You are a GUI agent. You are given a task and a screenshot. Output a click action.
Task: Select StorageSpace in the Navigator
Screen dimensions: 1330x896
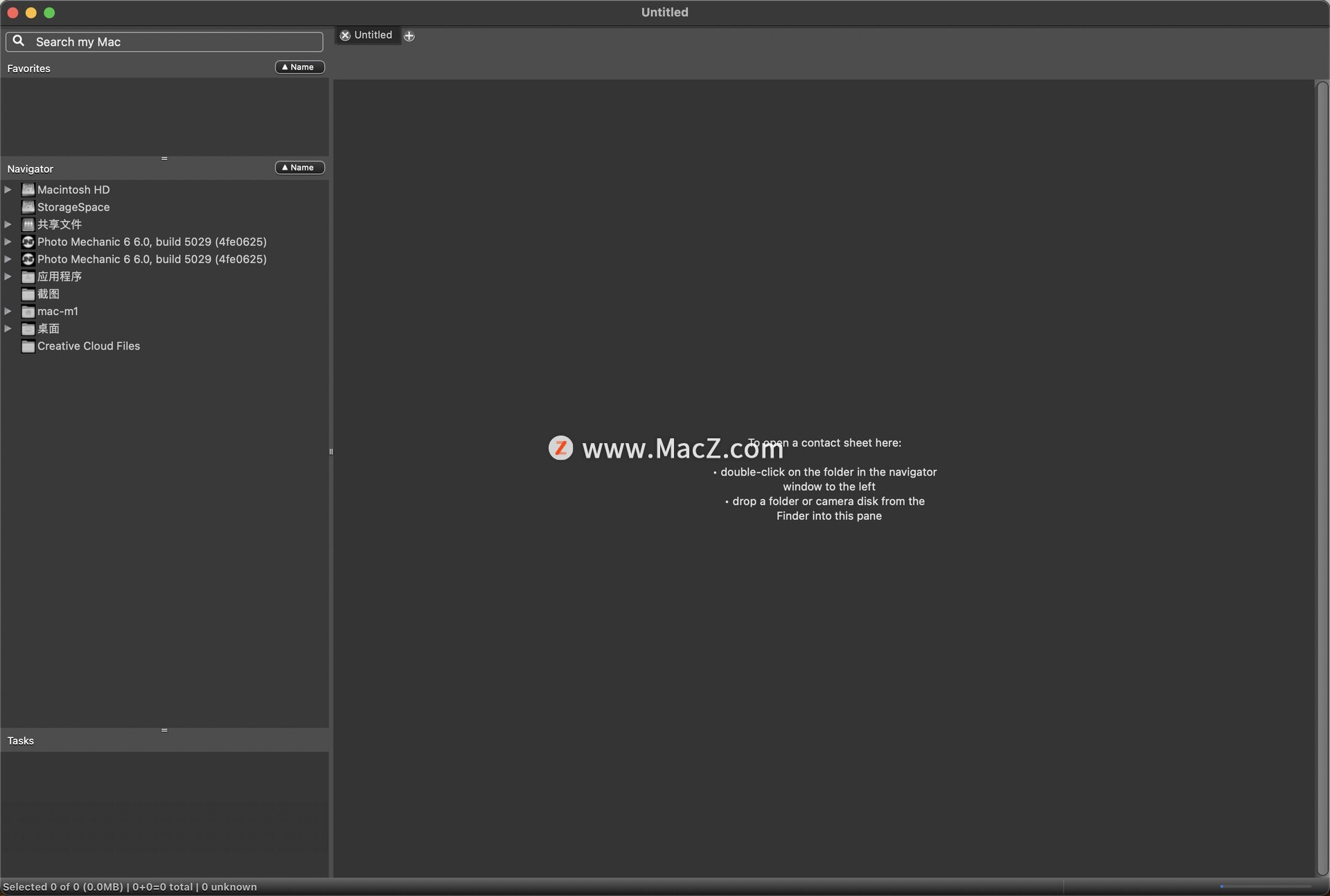click(73, 207)
